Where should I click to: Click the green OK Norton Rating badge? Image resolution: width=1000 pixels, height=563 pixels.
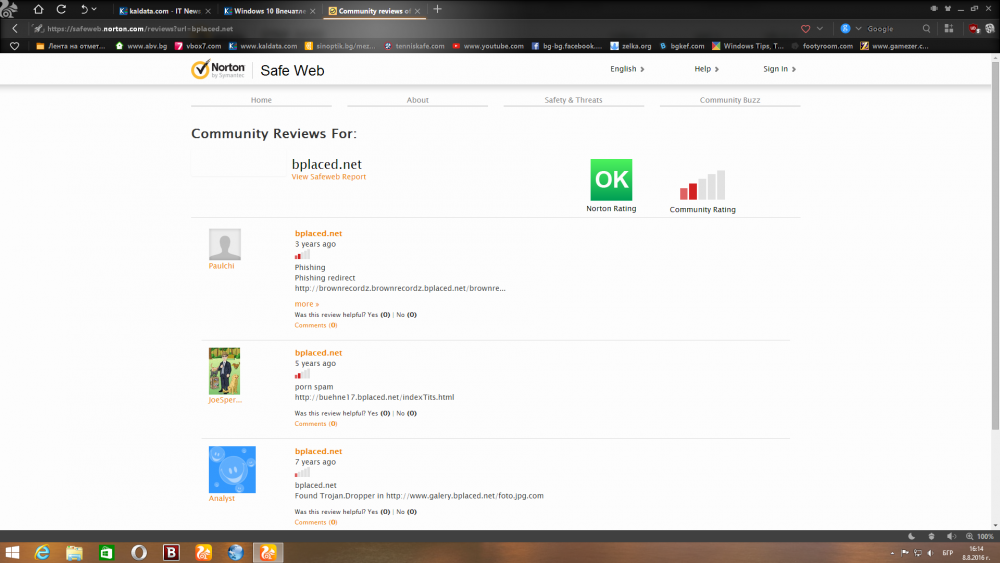coord(611,180)
